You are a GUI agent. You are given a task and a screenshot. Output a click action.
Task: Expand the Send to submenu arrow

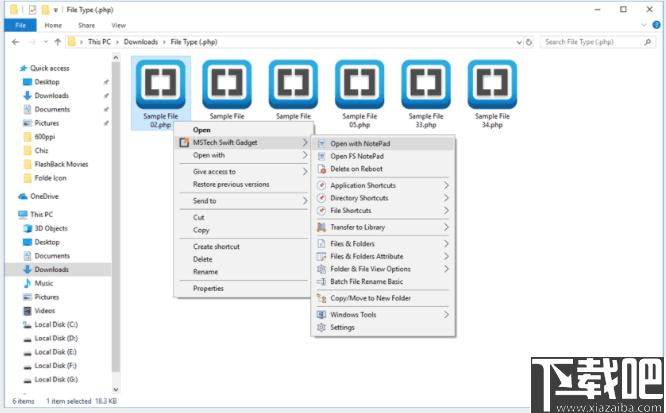tap(305, 201)
